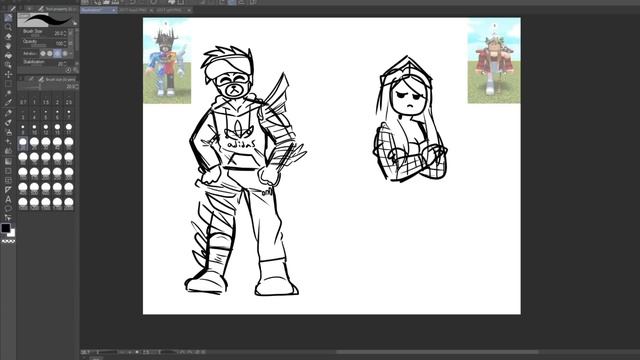Choose brush size preset 2000

pyautogui.click(x=69, y=203)
